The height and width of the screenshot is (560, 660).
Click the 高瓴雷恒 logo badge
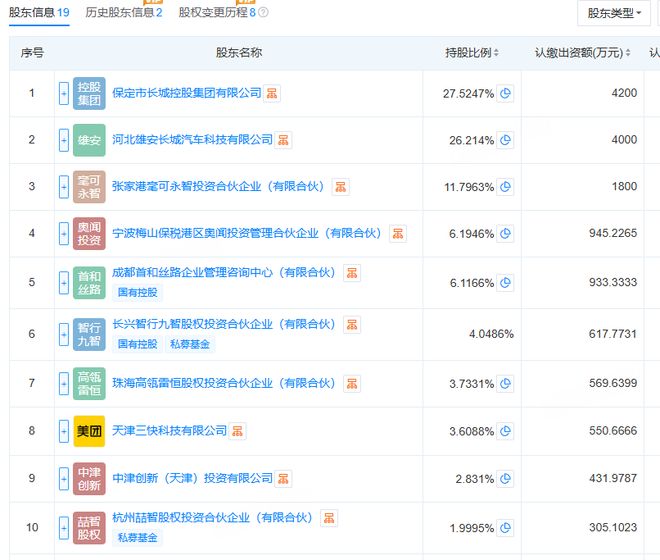(x=89, y=384)
